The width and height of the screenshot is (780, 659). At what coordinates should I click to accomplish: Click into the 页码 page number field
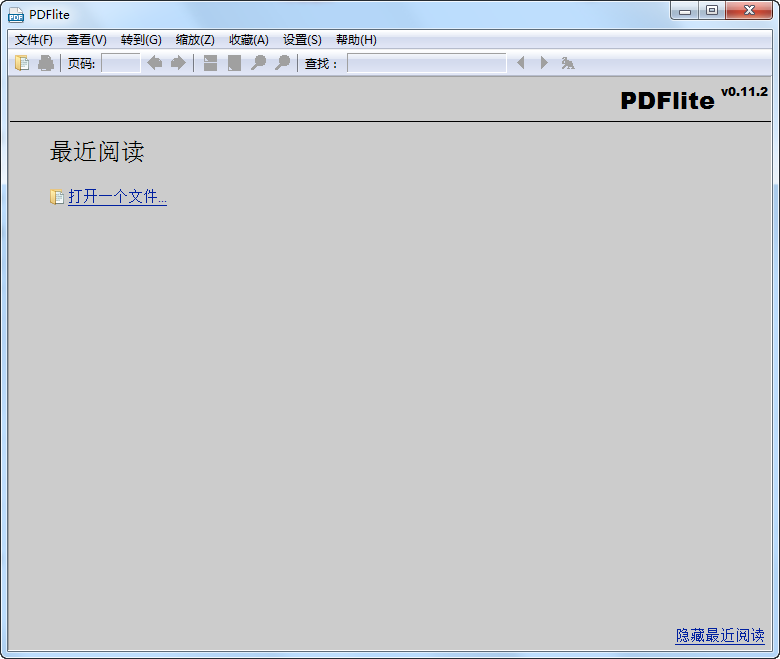point(121,63)
